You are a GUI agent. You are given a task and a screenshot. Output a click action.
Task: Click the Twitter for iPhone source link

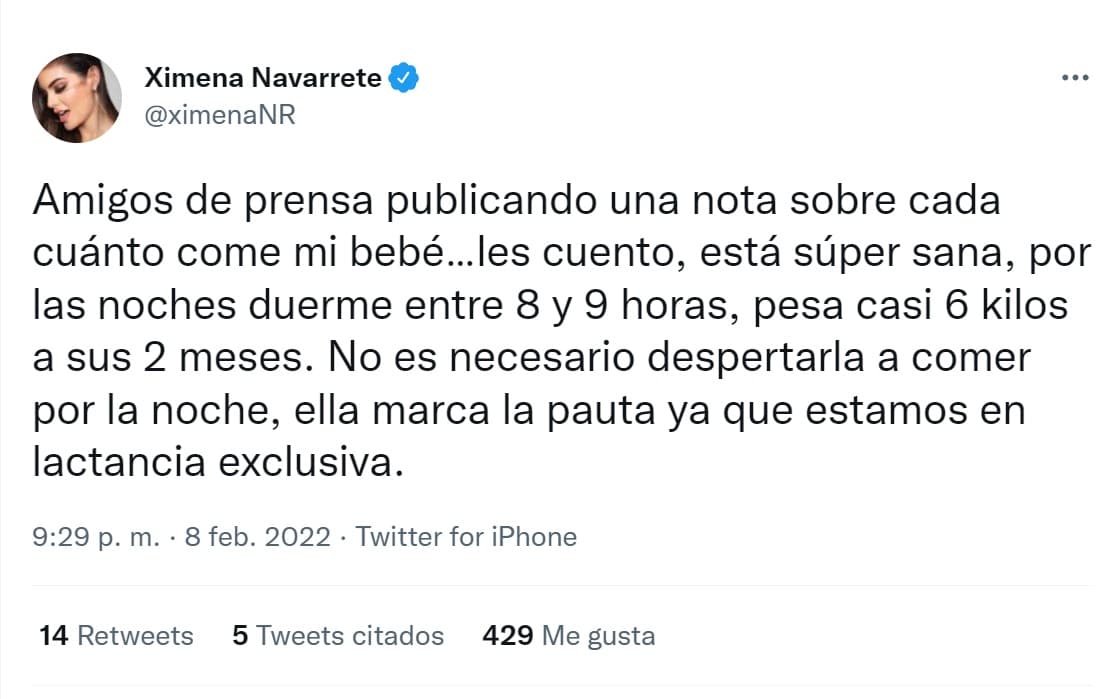point(466,537)
